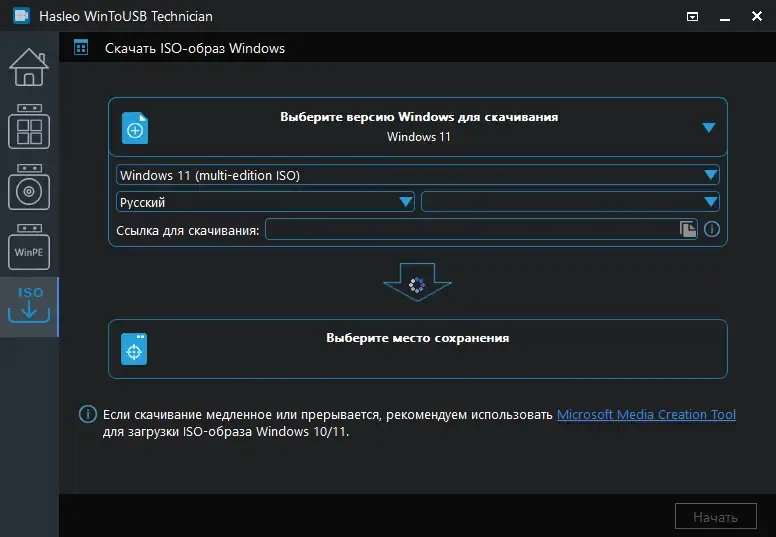
Task: Click the header grid icon beside title
Action: [81, 48]
